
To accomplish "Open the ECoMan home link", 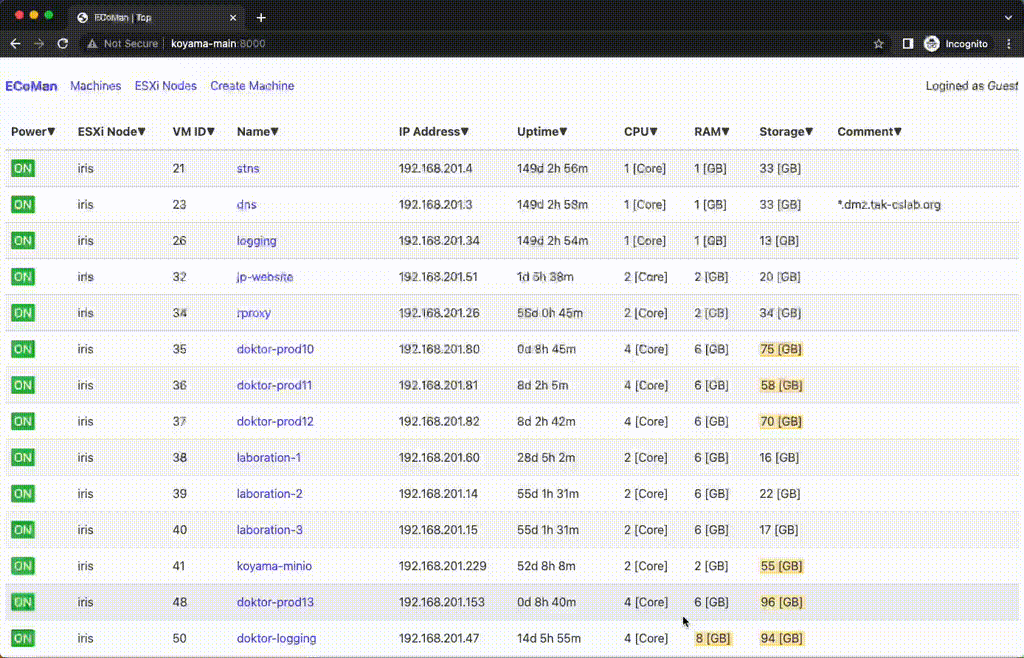I will [31, 86].
